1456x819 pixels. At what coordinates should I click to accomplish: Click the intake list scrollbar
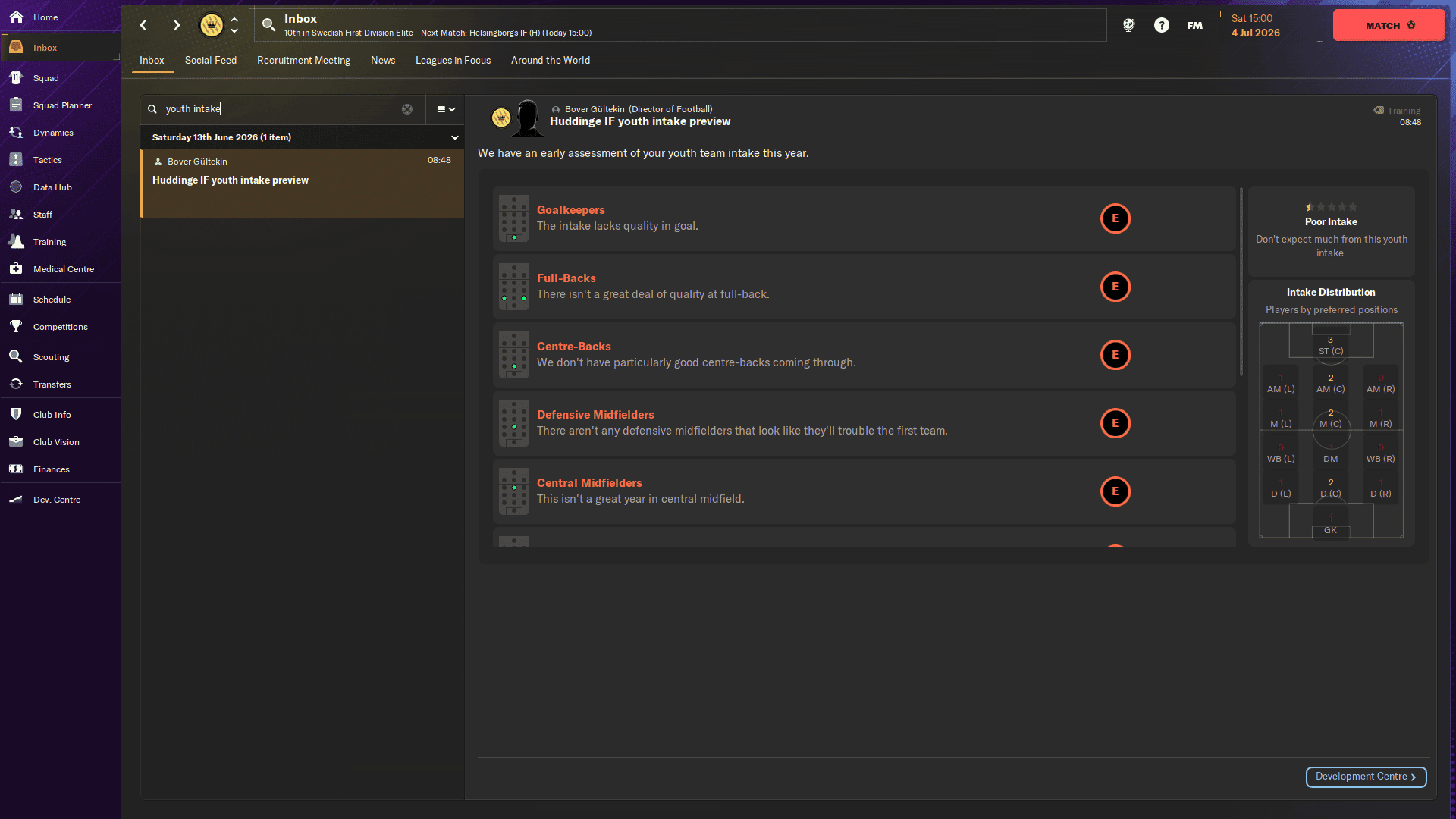click(1241, 282)
